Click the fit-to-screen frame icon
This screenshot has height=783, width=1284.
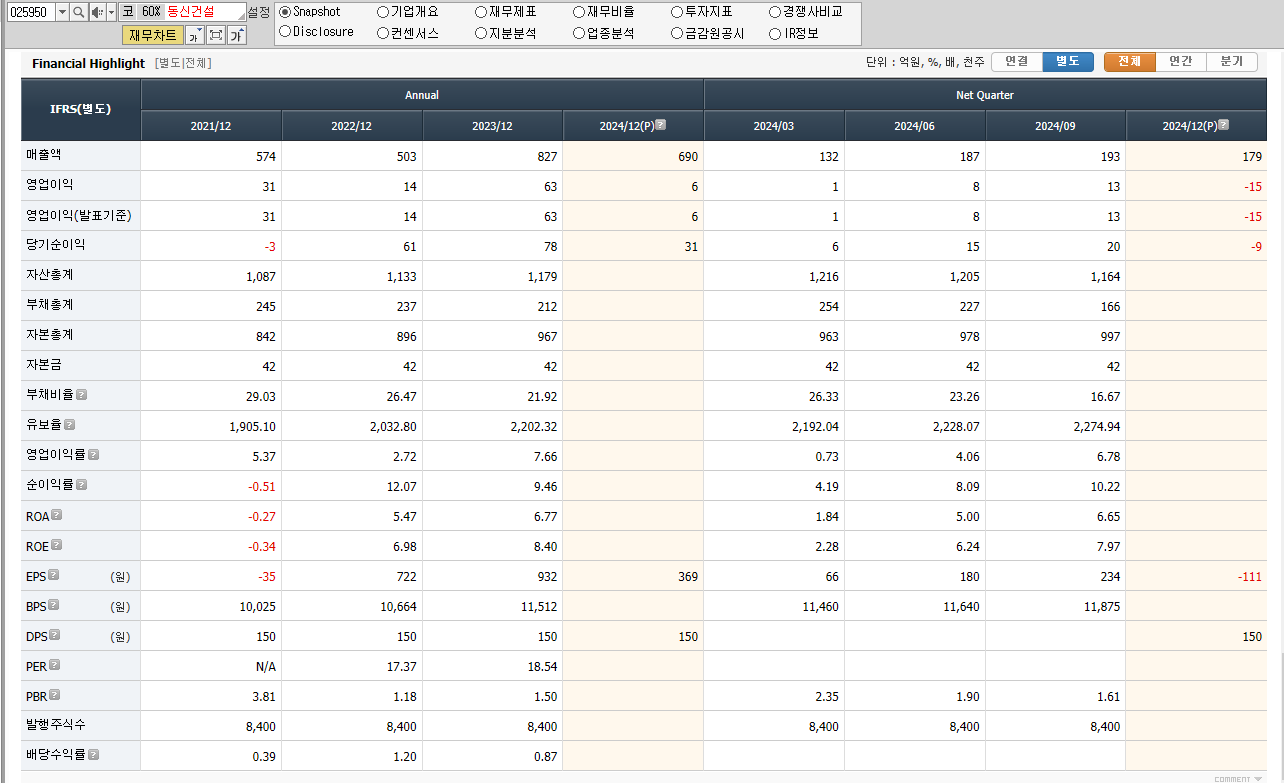(215, 35)
